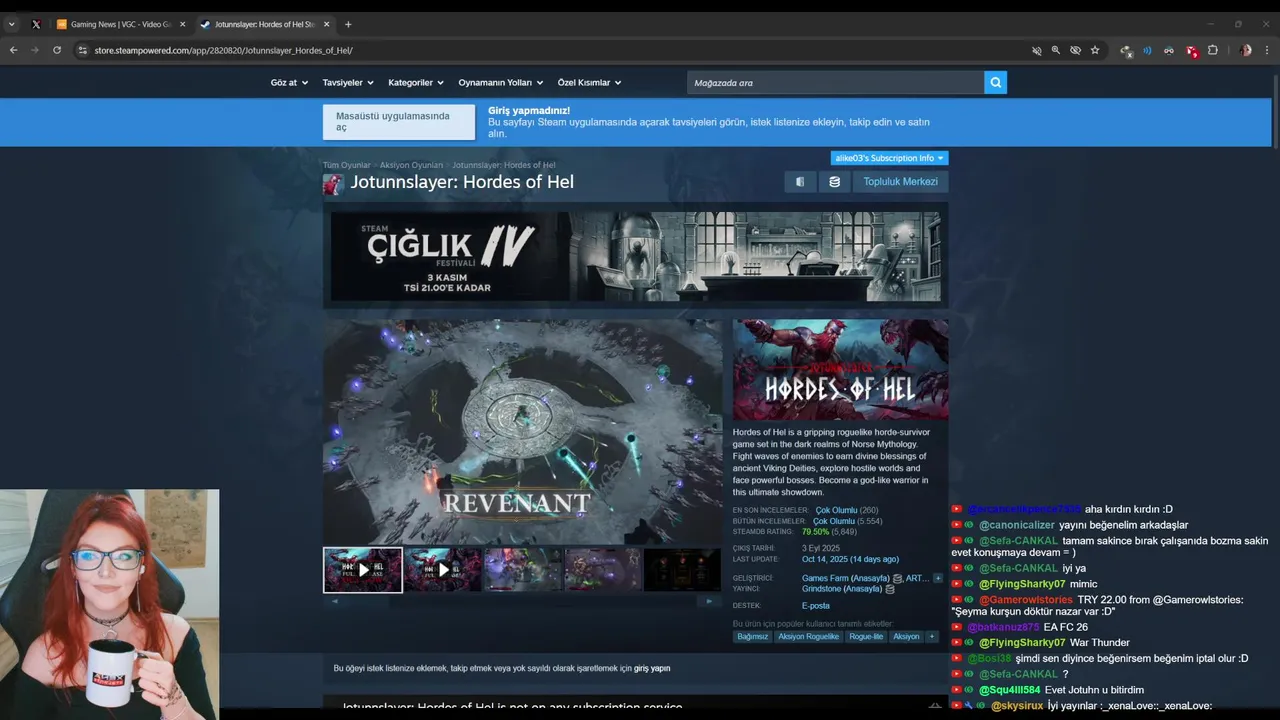Image resolution: width=1280 pixels, height=720 pixels.
Task: Click the book icon next to Topluluk Merkezi
Action: [799, 182]
